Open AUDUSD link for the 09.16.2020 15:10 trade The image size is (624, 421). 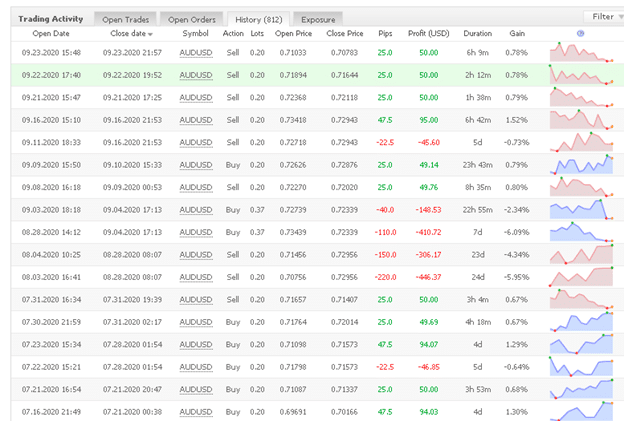195,120
